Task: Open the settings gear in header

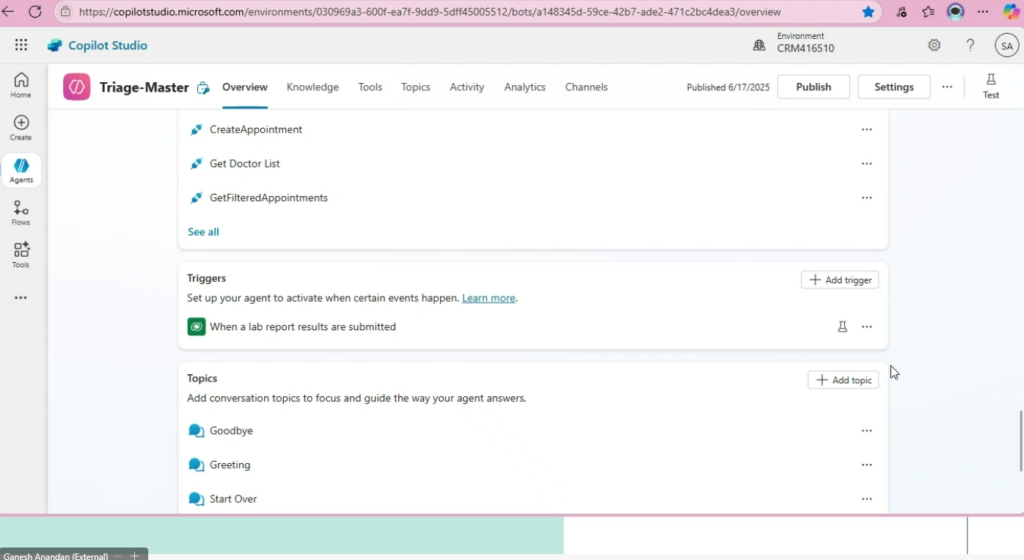Action: pyautogui.click(x=935, y=45)
